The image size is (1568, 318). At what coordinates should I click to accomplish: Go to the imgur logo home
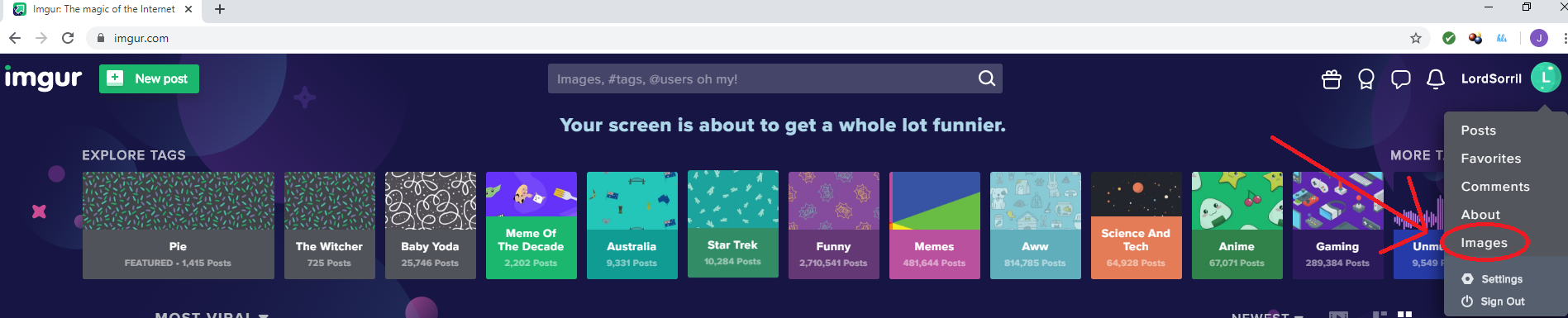tap(43, 78)
